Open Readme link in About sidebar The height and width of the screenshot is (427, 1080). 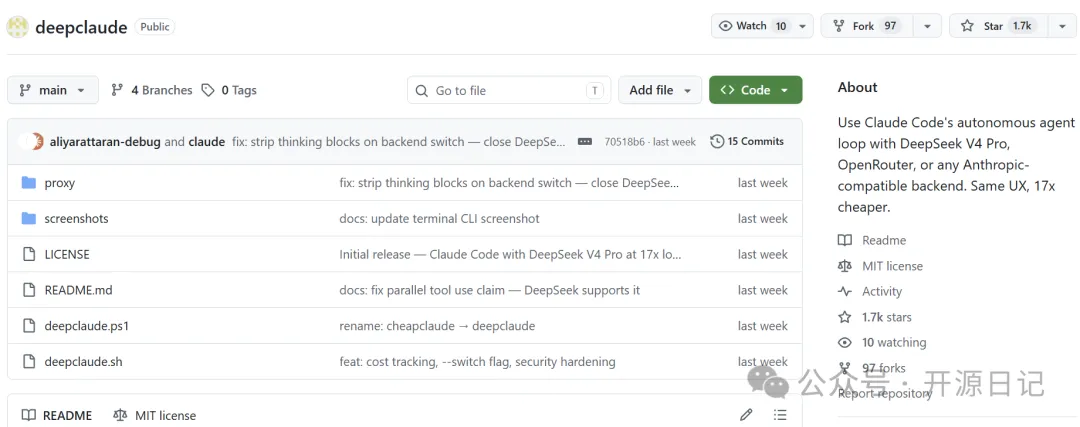pos(884,240)
